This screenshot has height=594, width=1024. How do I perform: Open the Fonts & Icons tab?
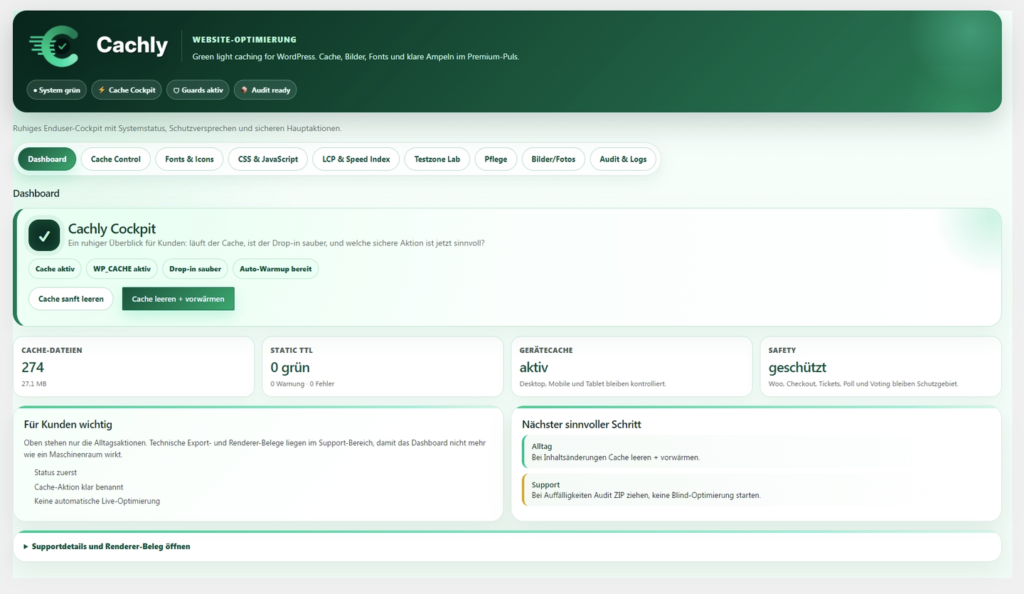click(x=189, y=159)
